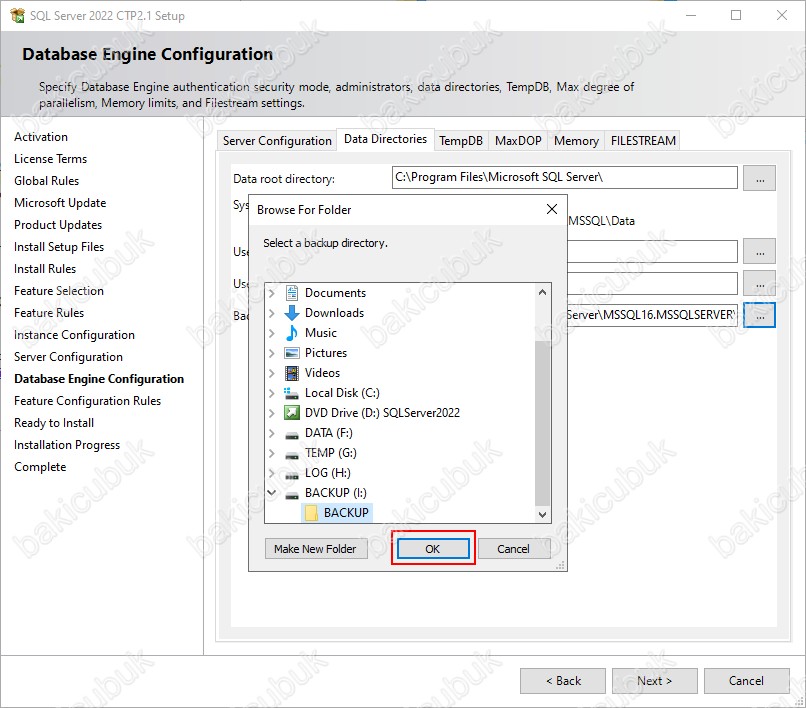
Task: Switch to the Memory tab
Action: pyautogui.click(x=576, y=141)
